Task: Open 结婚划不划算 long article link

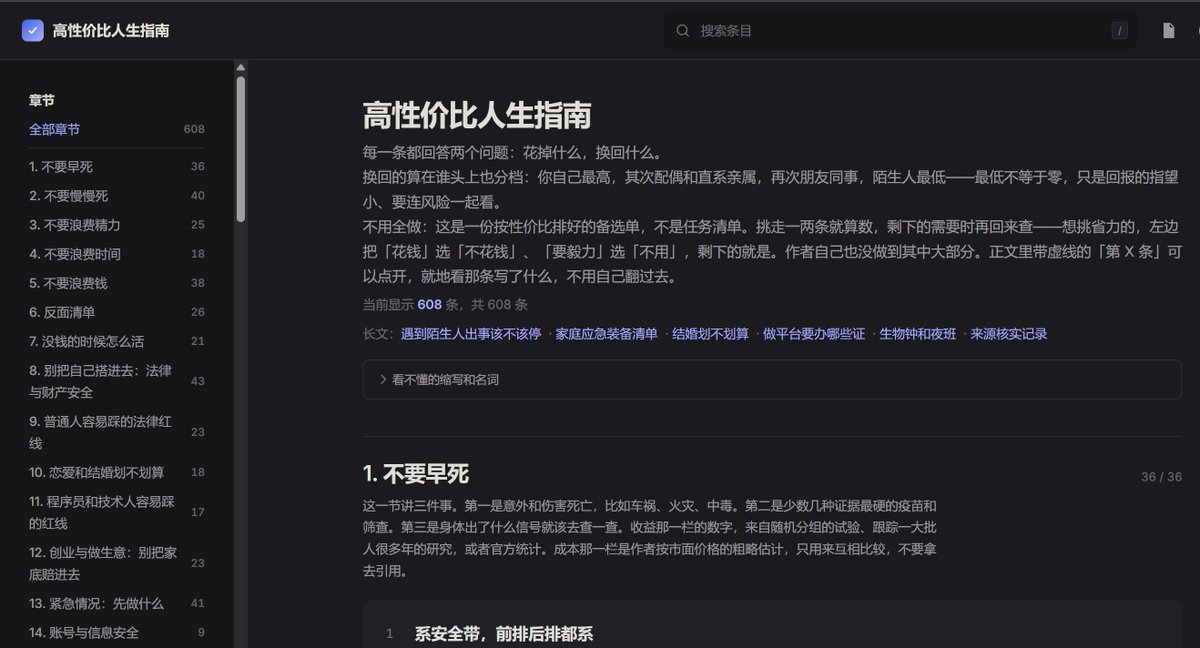Action: (710, 334)
